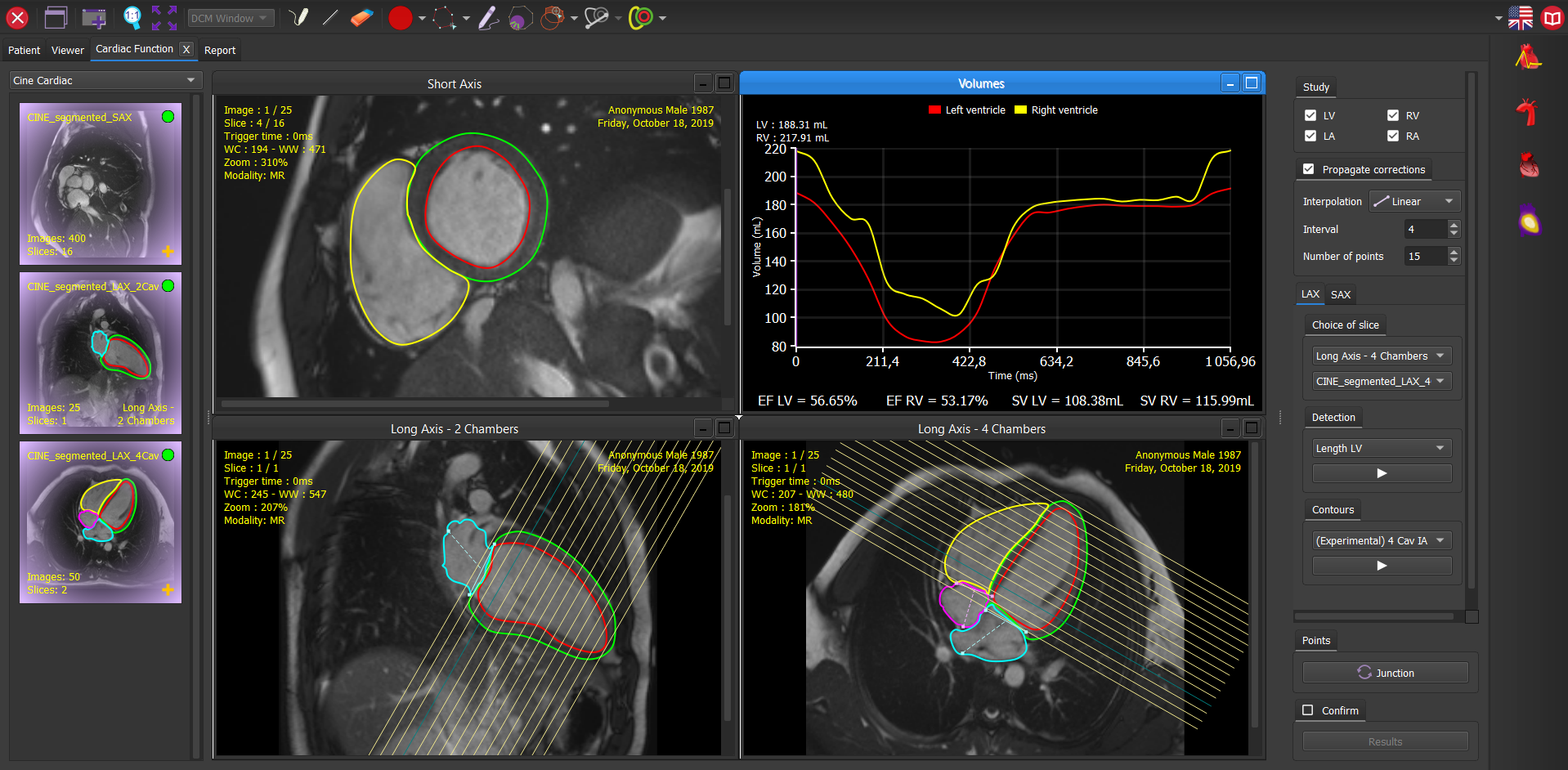1568x770 pixels.
Task: Expand the Cine Cardiac series dropdown
Action: pyautogui.click(x=105, y=80)
